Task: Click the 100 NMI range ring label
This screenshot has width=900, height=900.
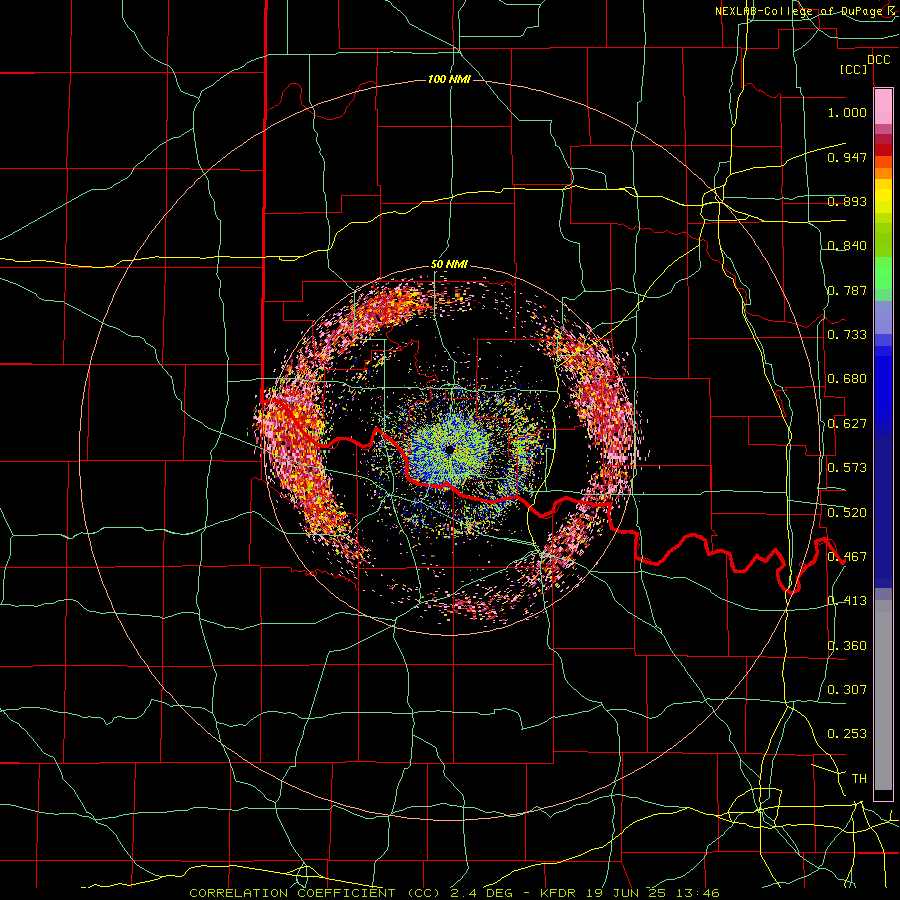Action: click(449, 79)
